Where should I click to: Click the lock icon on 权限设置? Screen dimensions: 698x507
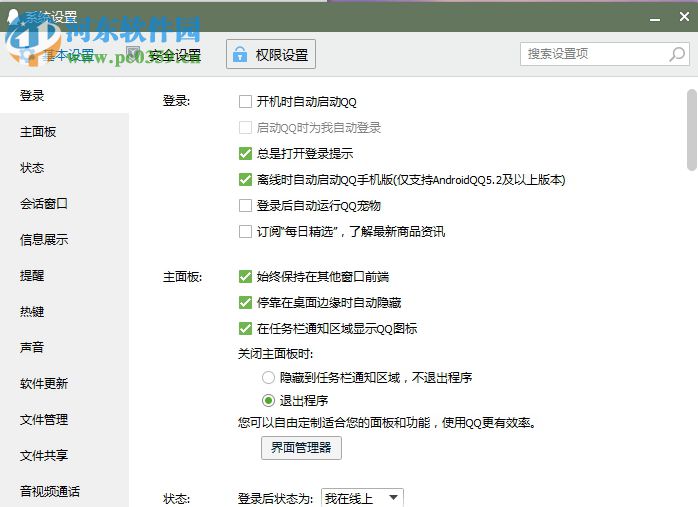[239, 54]
